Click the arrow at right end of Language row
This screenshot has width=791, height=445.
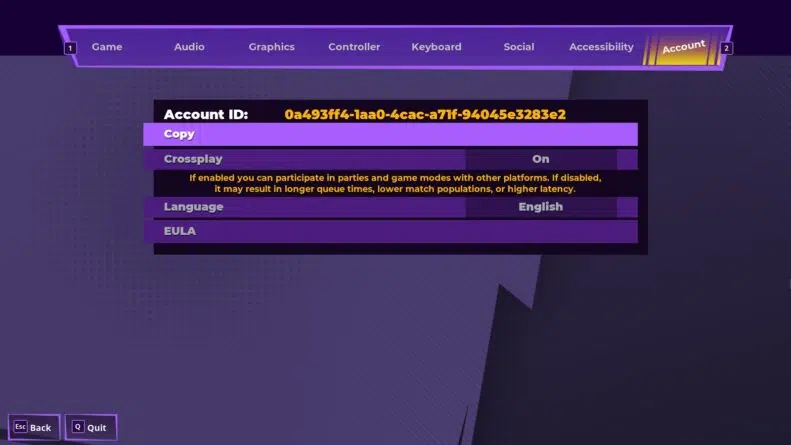[627, 207]
